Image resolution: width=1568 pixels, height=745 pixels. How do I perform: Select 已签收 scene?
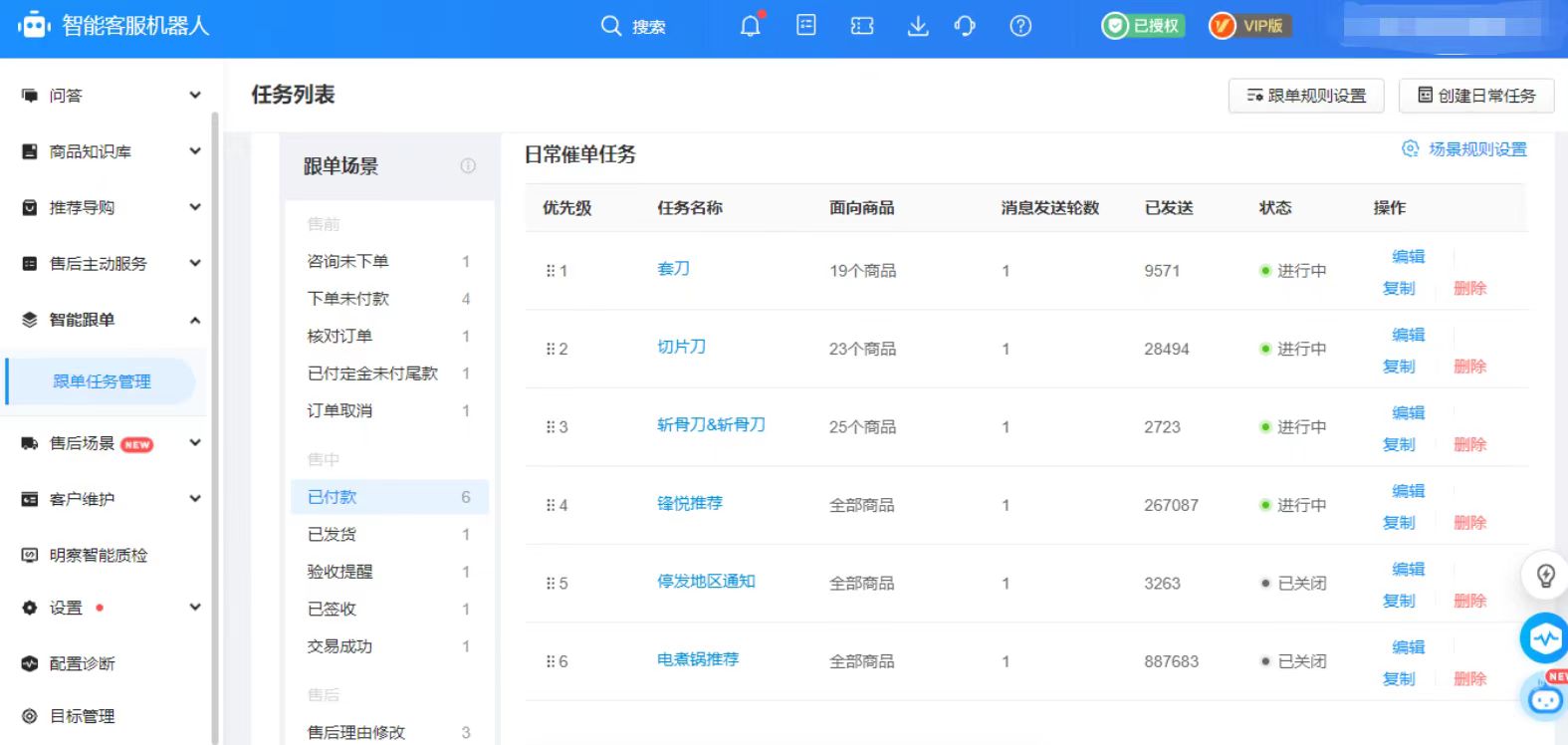pyautogui.click(x=389, y=609)
